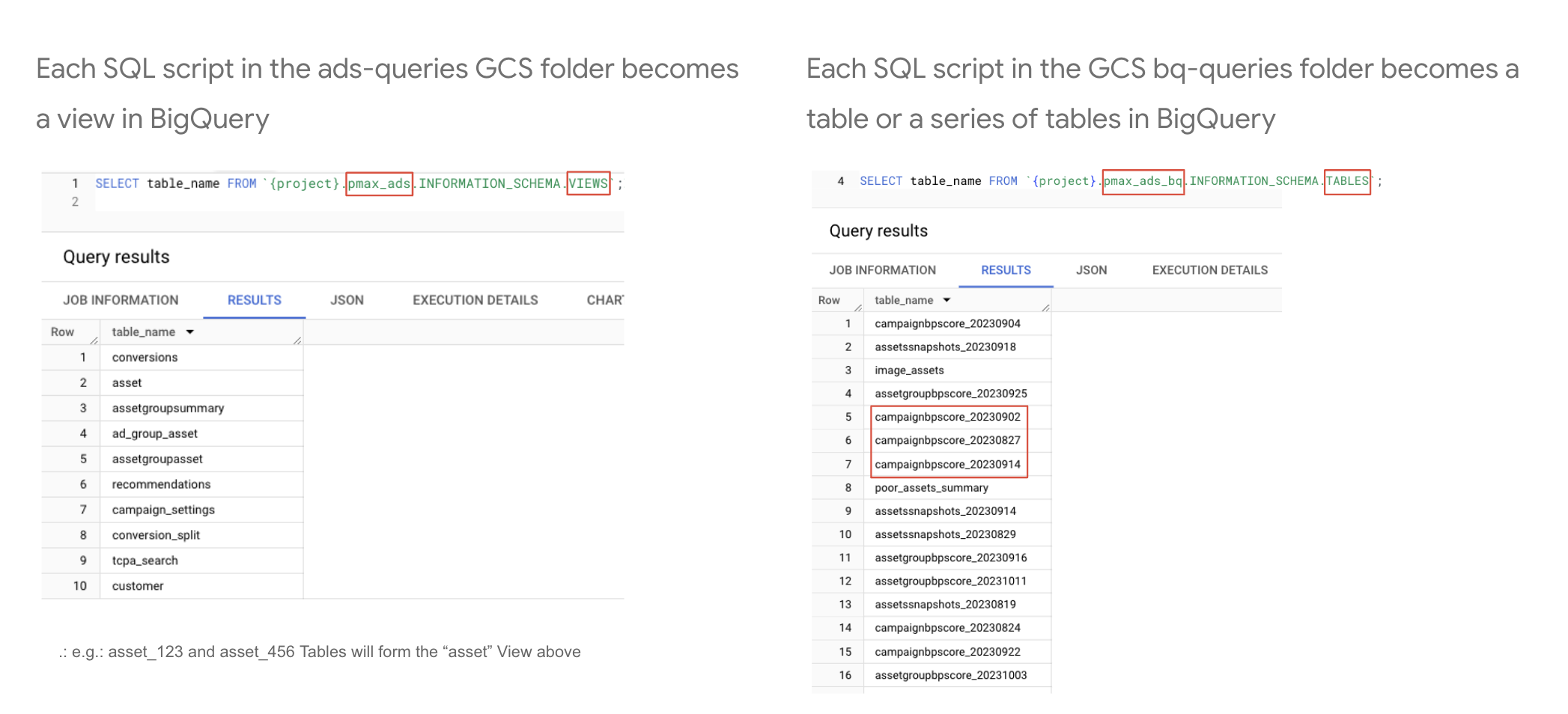Click pmax_ads_bq dataset name in right query
The width and height of the screenshot is (1568, 714).
(x=1143, y=181)
